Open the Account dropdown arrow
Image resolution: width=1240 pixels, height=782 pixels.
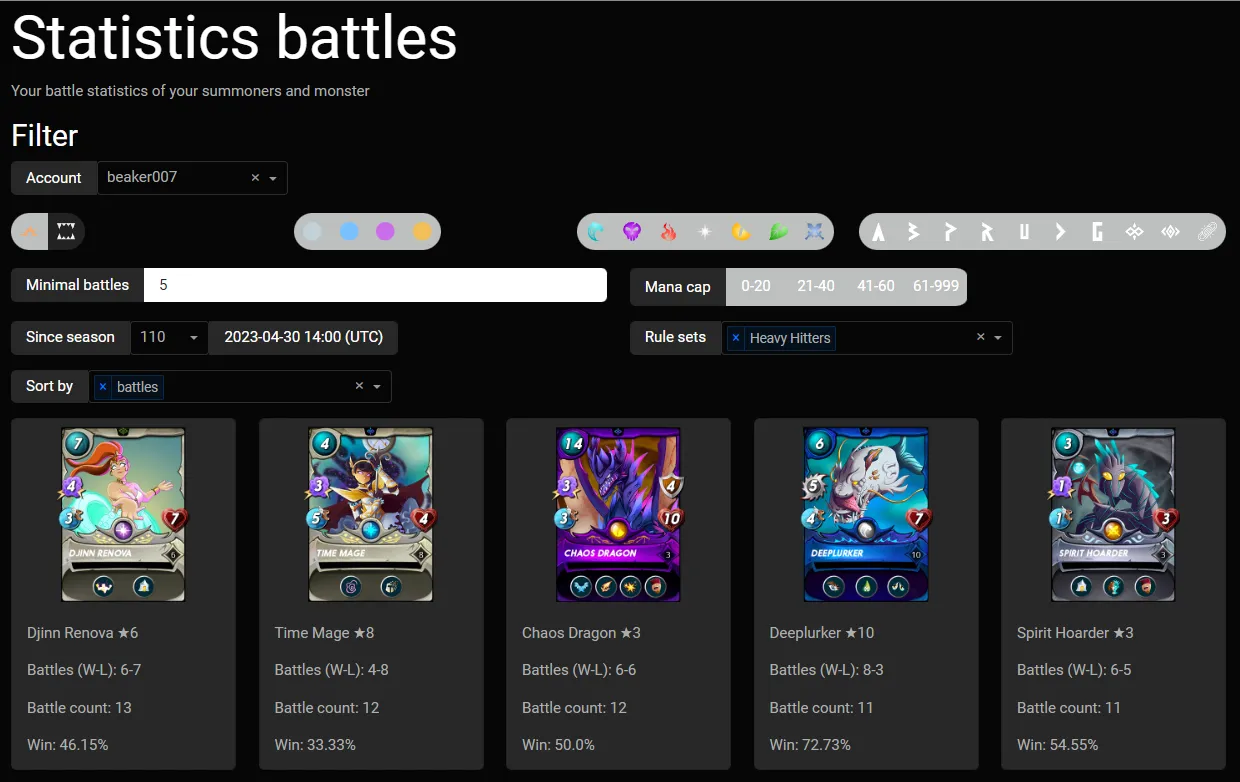coord(273,178)
